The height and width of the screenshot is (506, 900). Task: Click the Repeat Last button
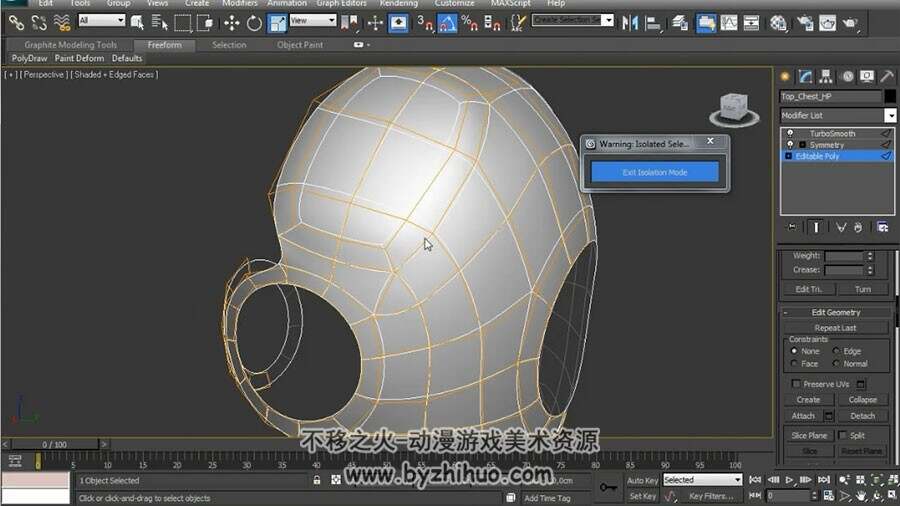coord(835,328)
